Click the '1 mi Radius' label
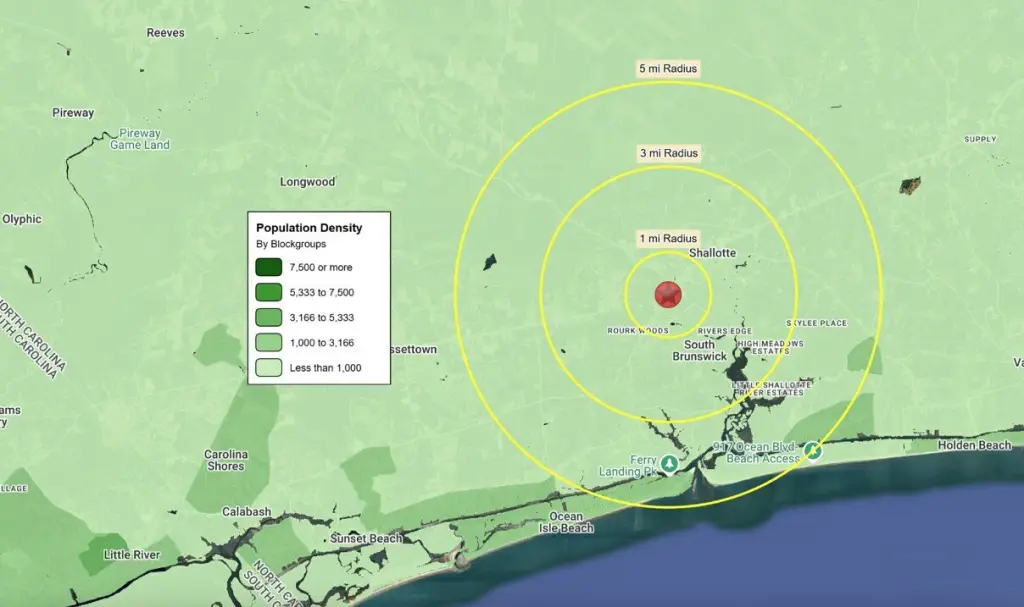The height and width of the screenshot is (607, 1024). pyautogui.click(x=668, y=238)
